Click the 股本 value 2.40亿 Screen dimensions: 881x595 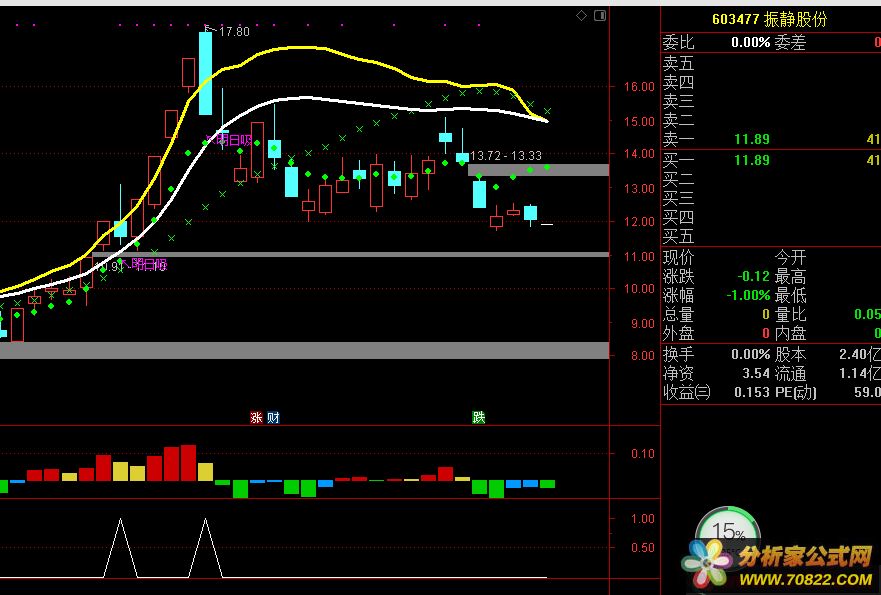[x=860, y=355]
